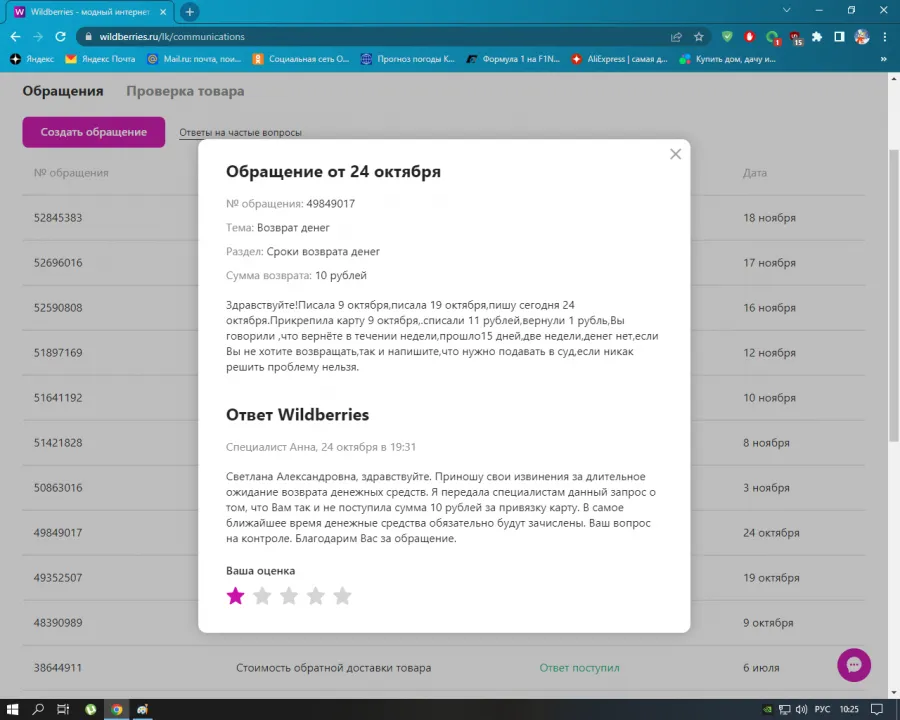
Task: Select appeal number 49849017 in the list
Action: (58, 532)
